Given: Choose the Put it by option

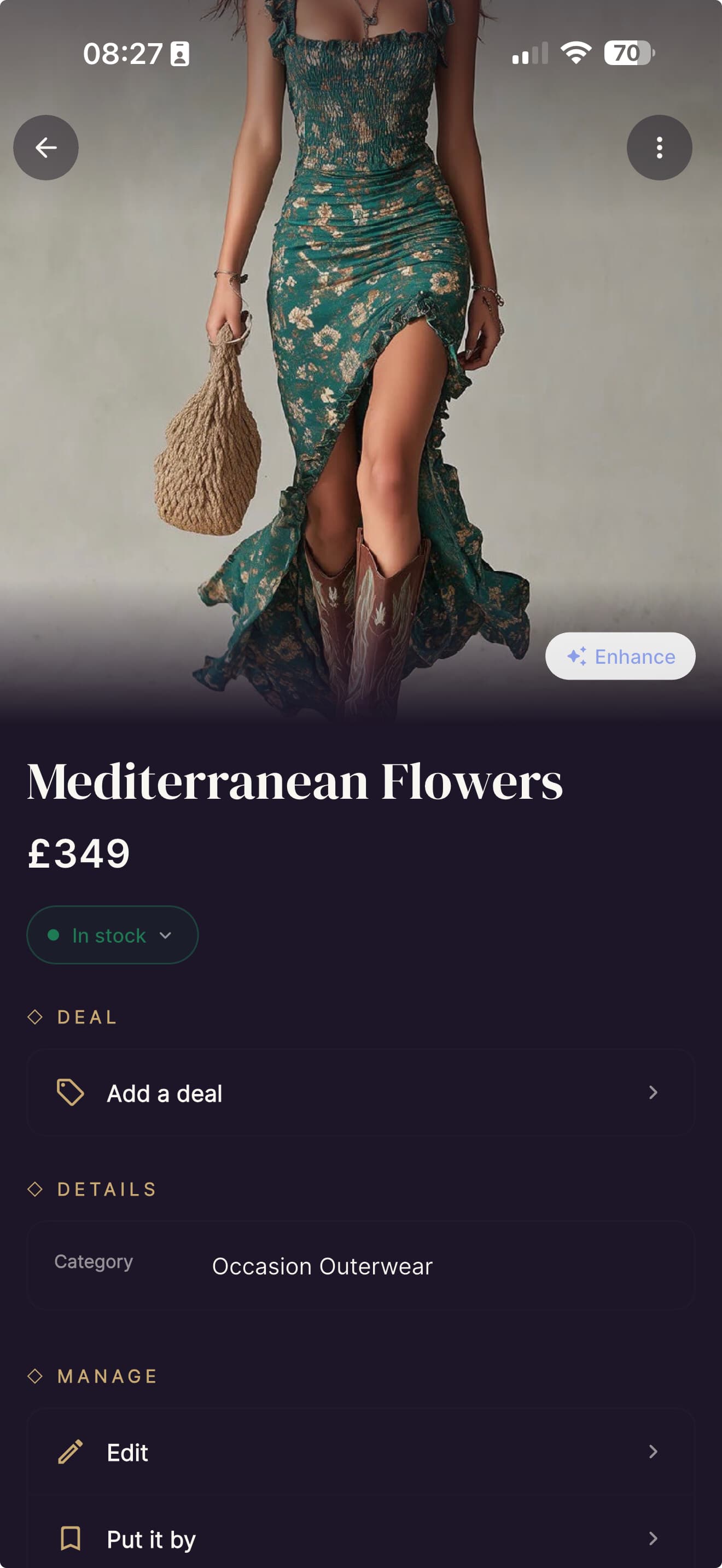Looking at the screenshot, I should coord(361,1538).
